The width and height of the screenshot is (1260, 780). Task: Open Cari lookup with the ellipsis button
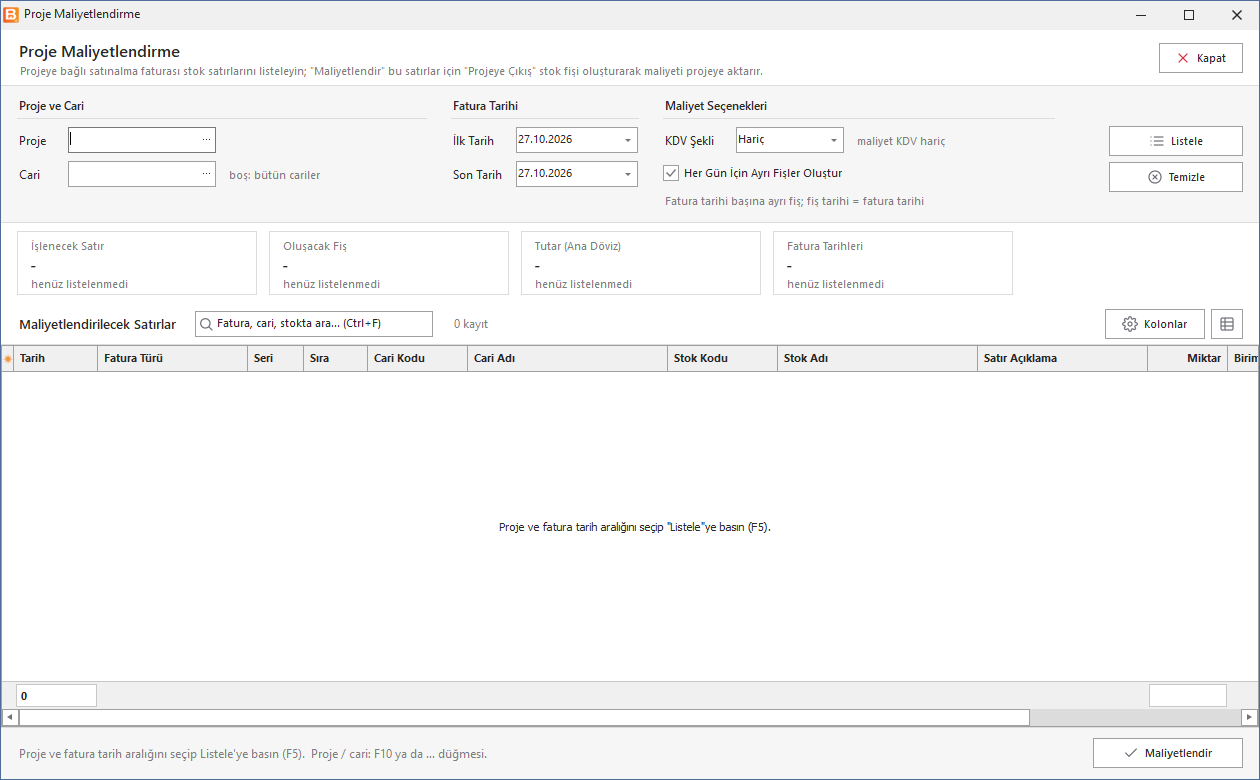[206, 174]
